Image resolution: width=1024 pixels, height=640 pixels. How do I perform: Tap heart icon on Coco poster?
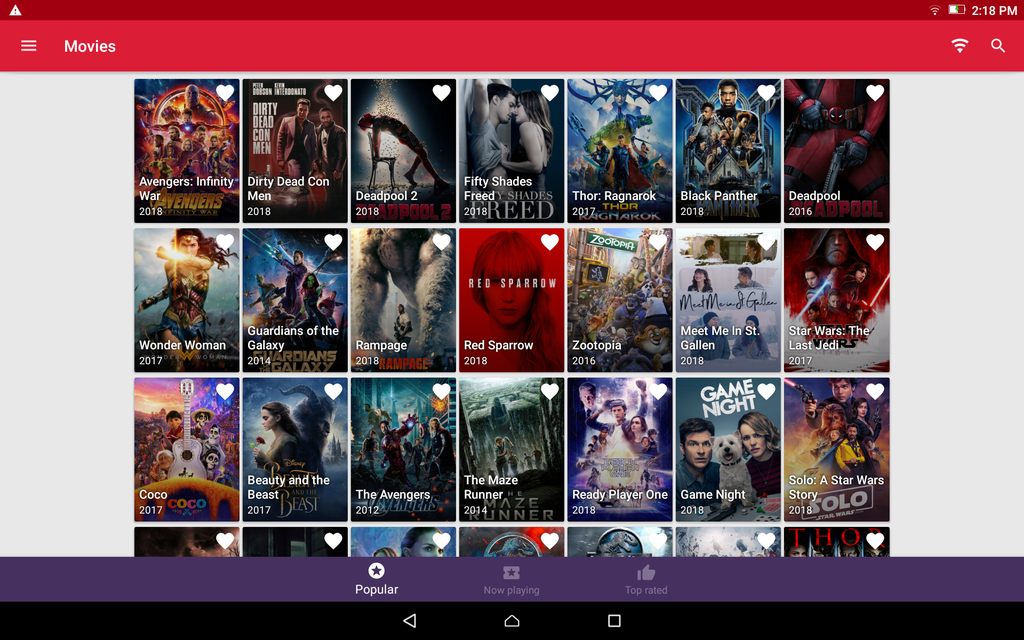[x=225, y=391]
